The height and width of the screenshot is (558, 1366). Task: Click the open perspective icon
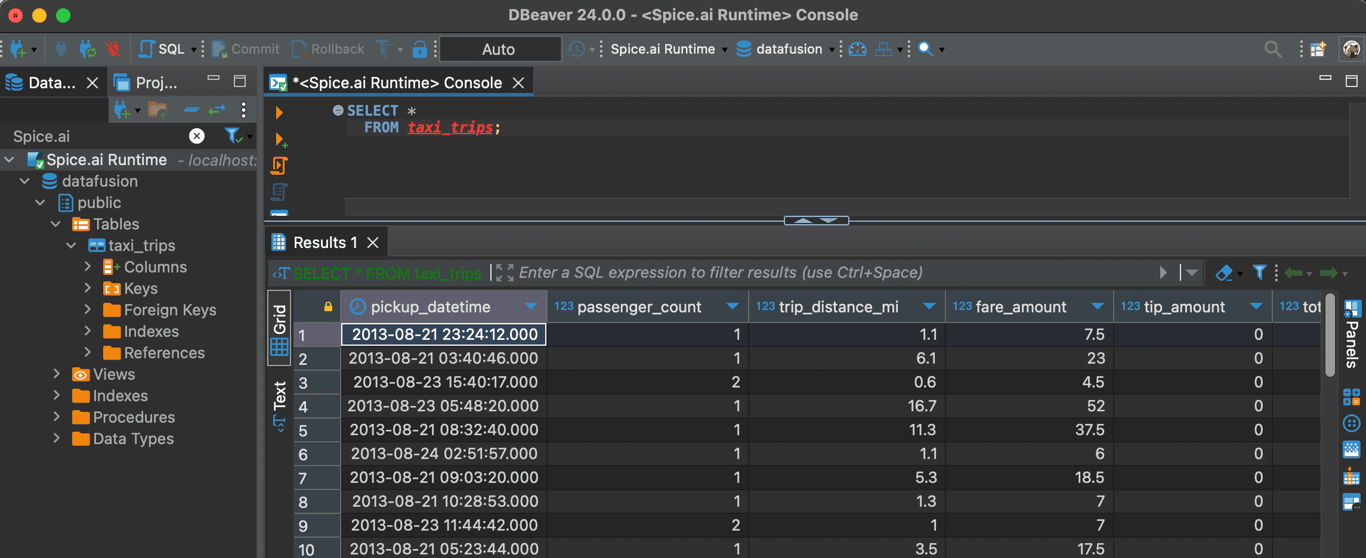point(1318,49)
